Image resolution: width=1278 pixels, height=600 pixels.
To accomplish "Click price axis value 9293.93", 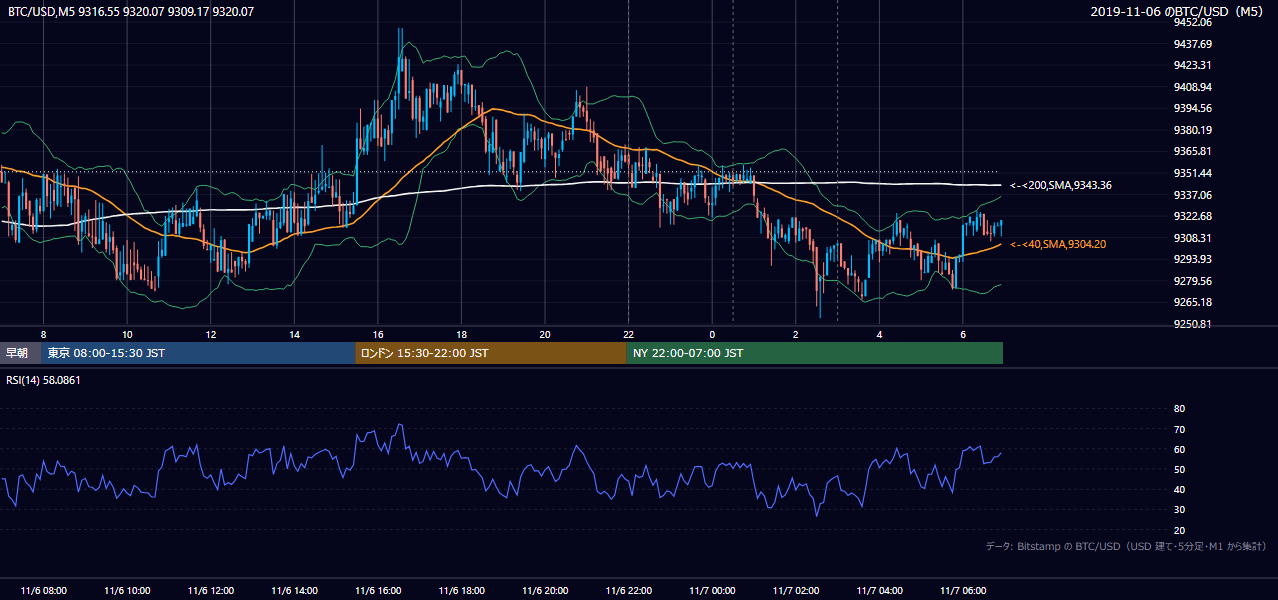I will [x=1192, y=259].
